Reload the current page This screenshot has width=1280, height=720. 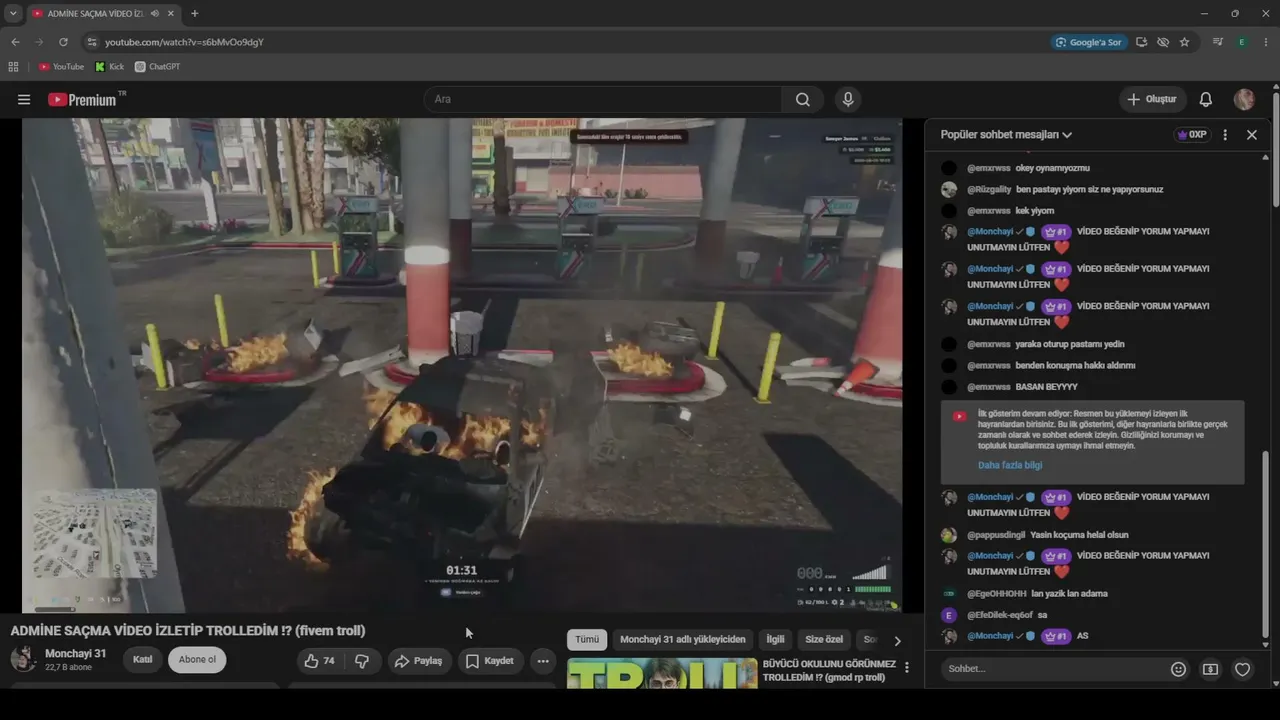63,42
